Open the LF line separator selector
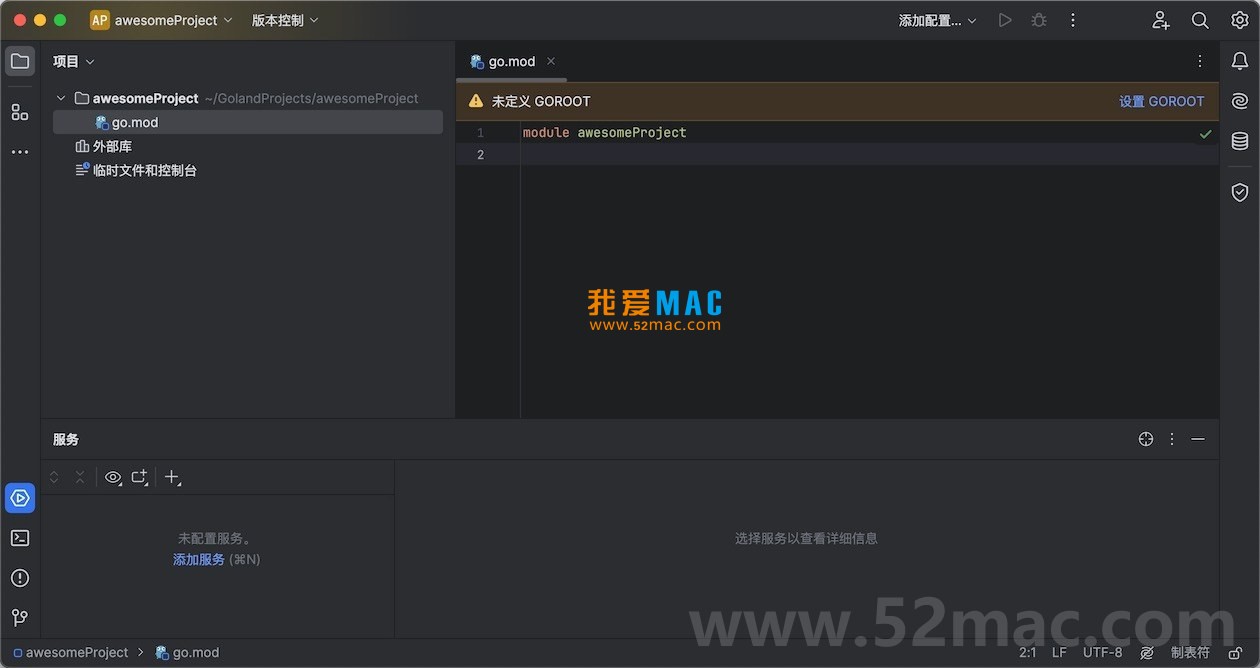The image size is (1260, 668). click(x=1059, y=652)
